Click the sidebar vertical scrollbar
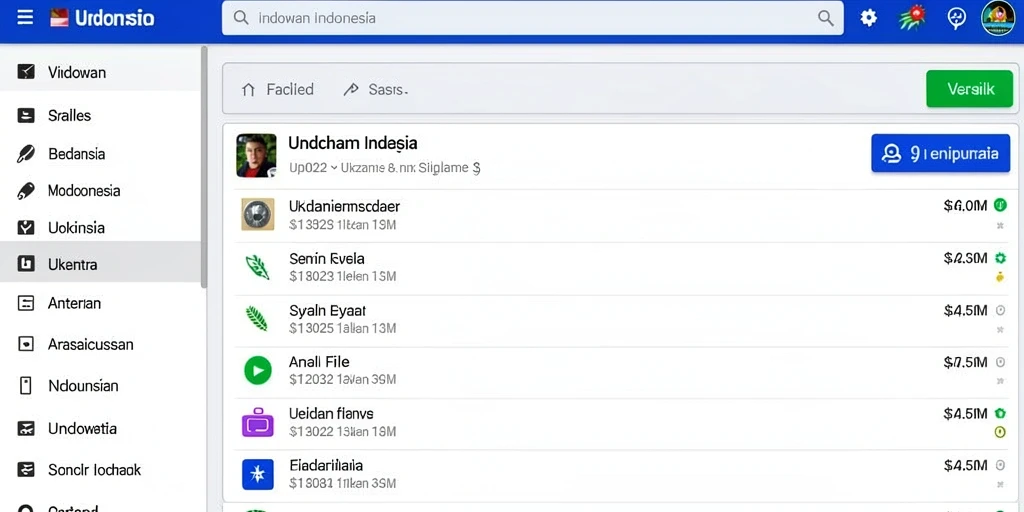The height and width of the screenshot is (512, 1024). pyautogui.click(x=204, y=167)
